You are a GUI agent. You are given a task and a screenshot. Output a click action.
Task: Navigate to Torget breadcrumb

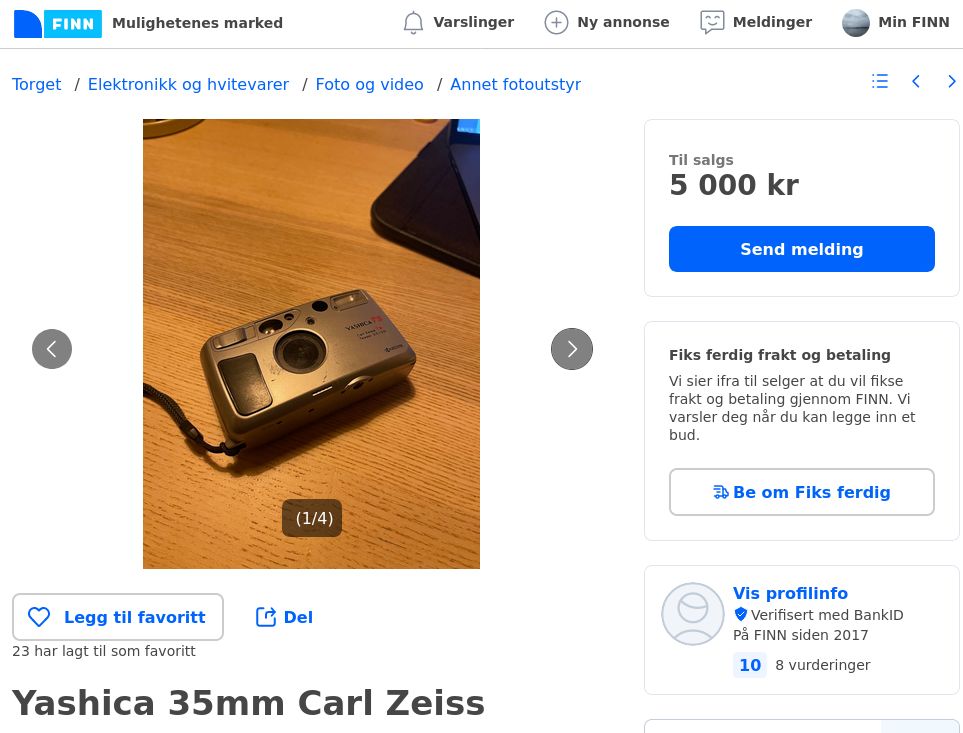tap(37, 85)
